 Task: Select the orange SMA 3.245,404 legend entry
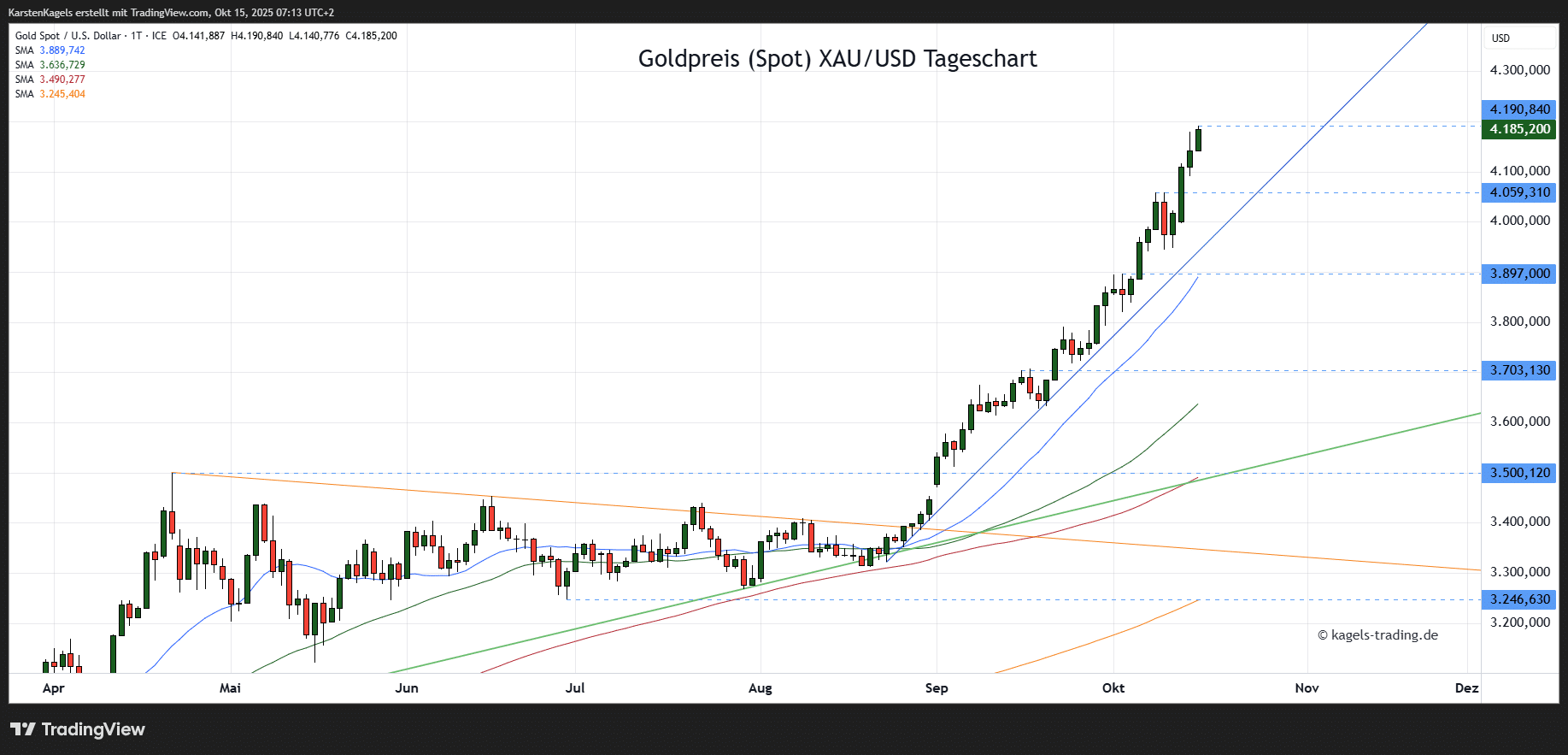pos(50,94)
